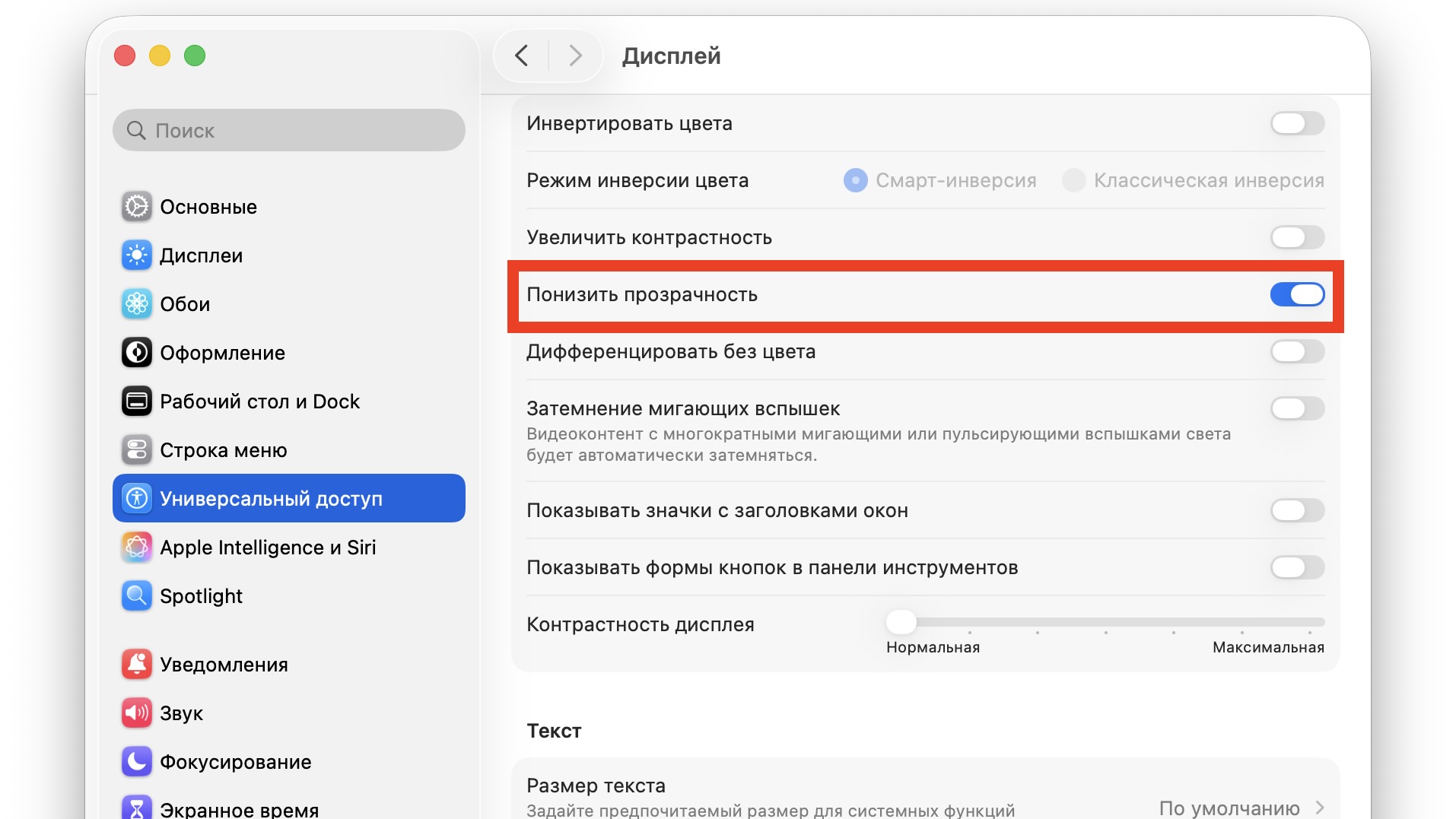Open Обои settings section
The height and width of the screenshot is (819, 1456).
click(x=289, y=304)
